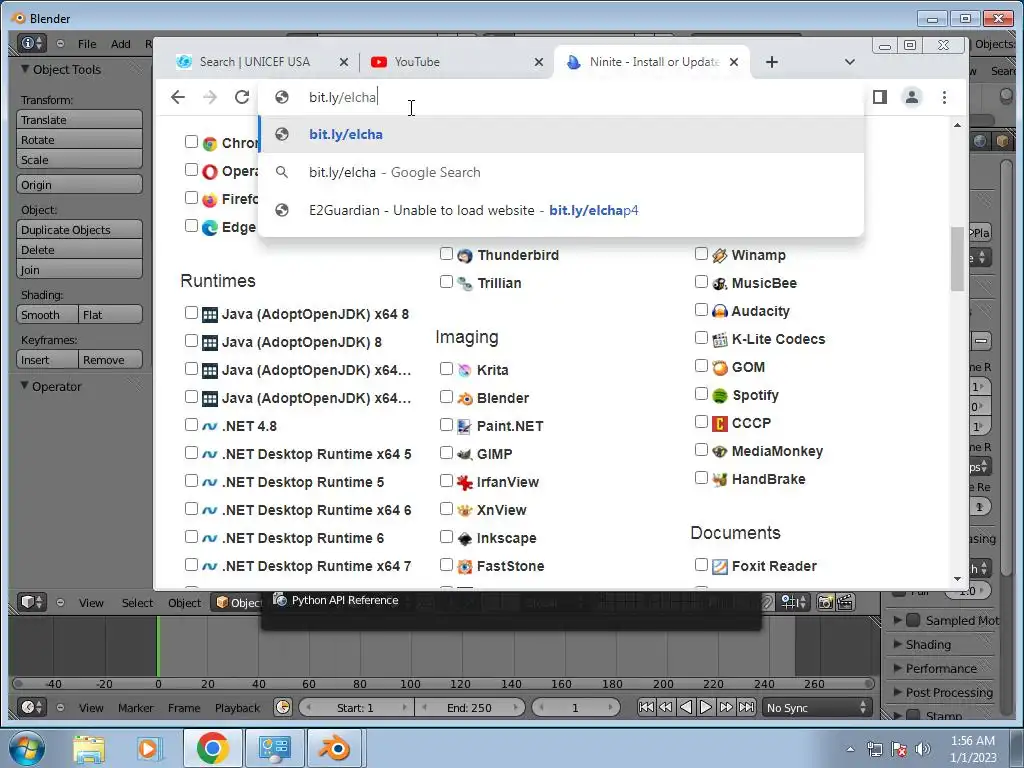Close the YouTube tab
1024x768 pixels.
[539, 62]
